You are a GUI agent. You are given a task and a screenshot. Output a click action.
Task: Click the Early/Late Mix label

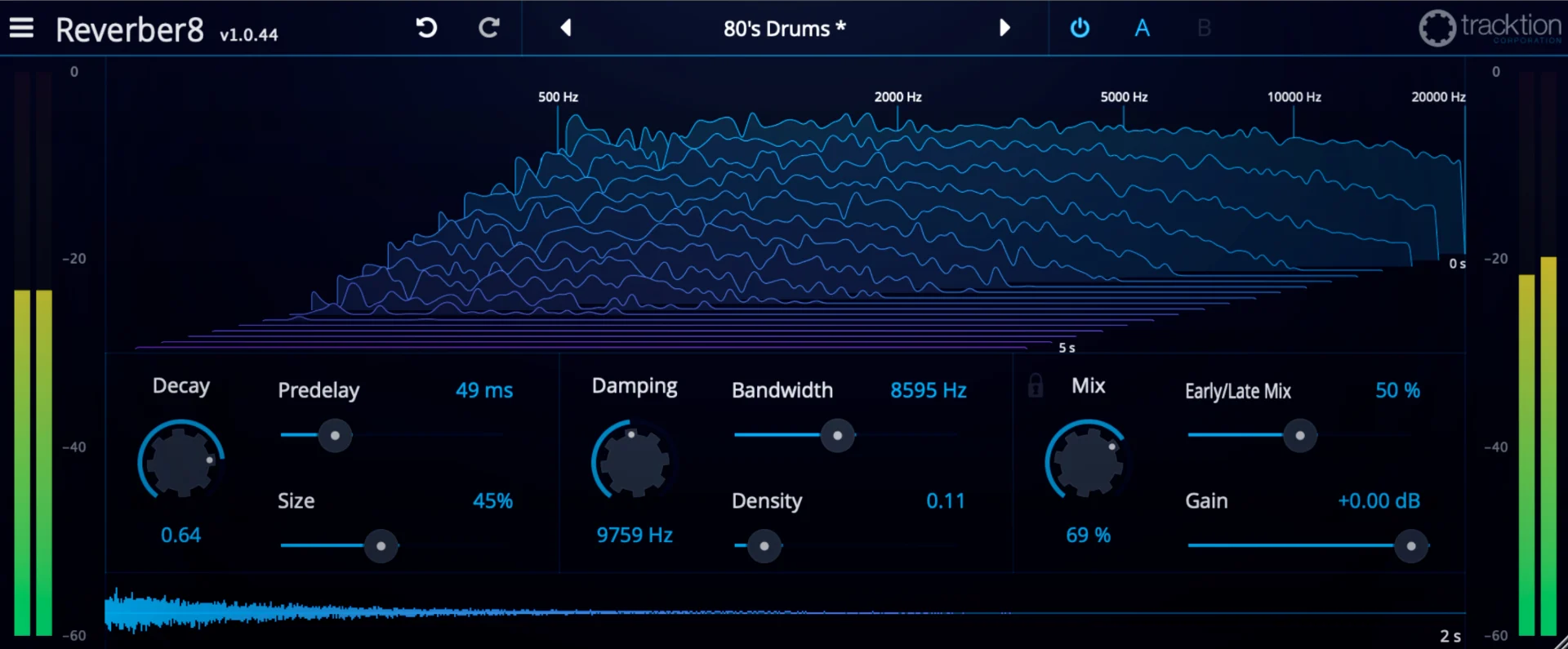(1238, 391)
